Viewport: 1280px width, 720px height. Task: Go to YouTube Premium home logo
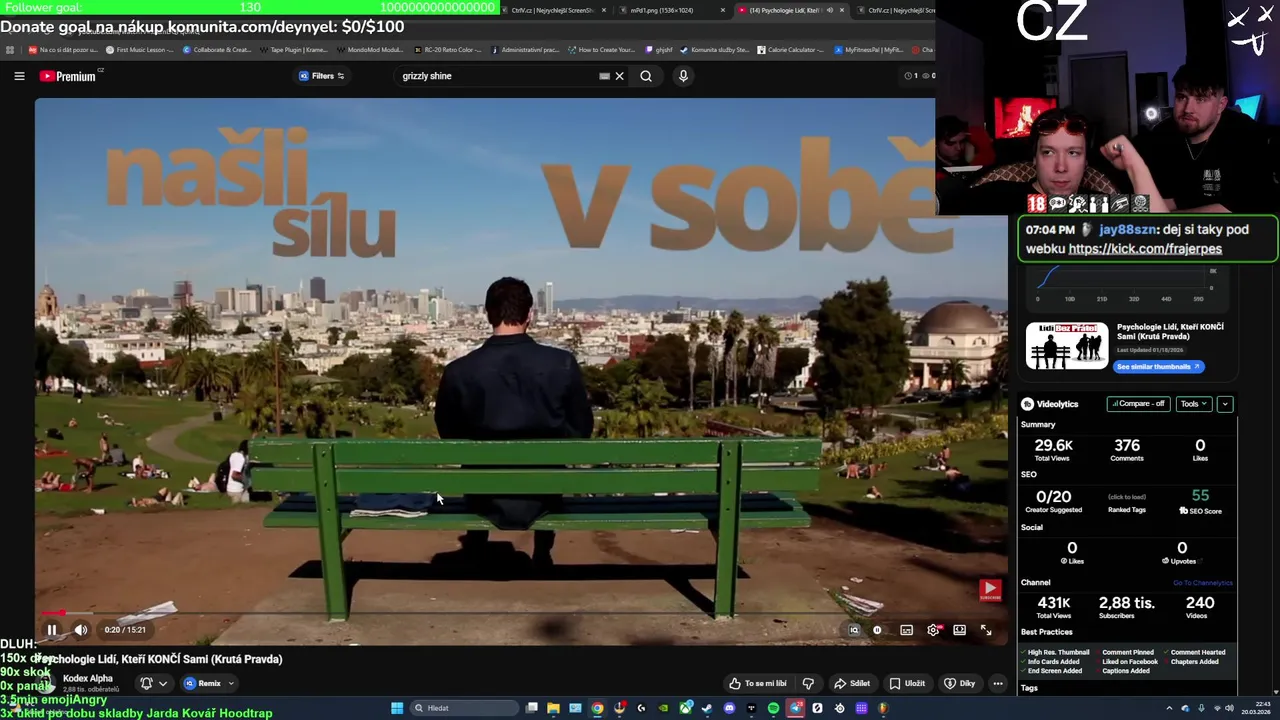pyautogui.click(x=68, y=76)
